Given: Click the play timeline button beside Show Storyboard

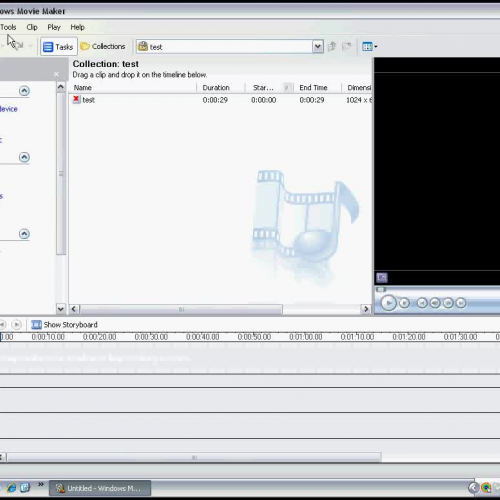Looking at the screenshot, I should [x=16, y=324].
